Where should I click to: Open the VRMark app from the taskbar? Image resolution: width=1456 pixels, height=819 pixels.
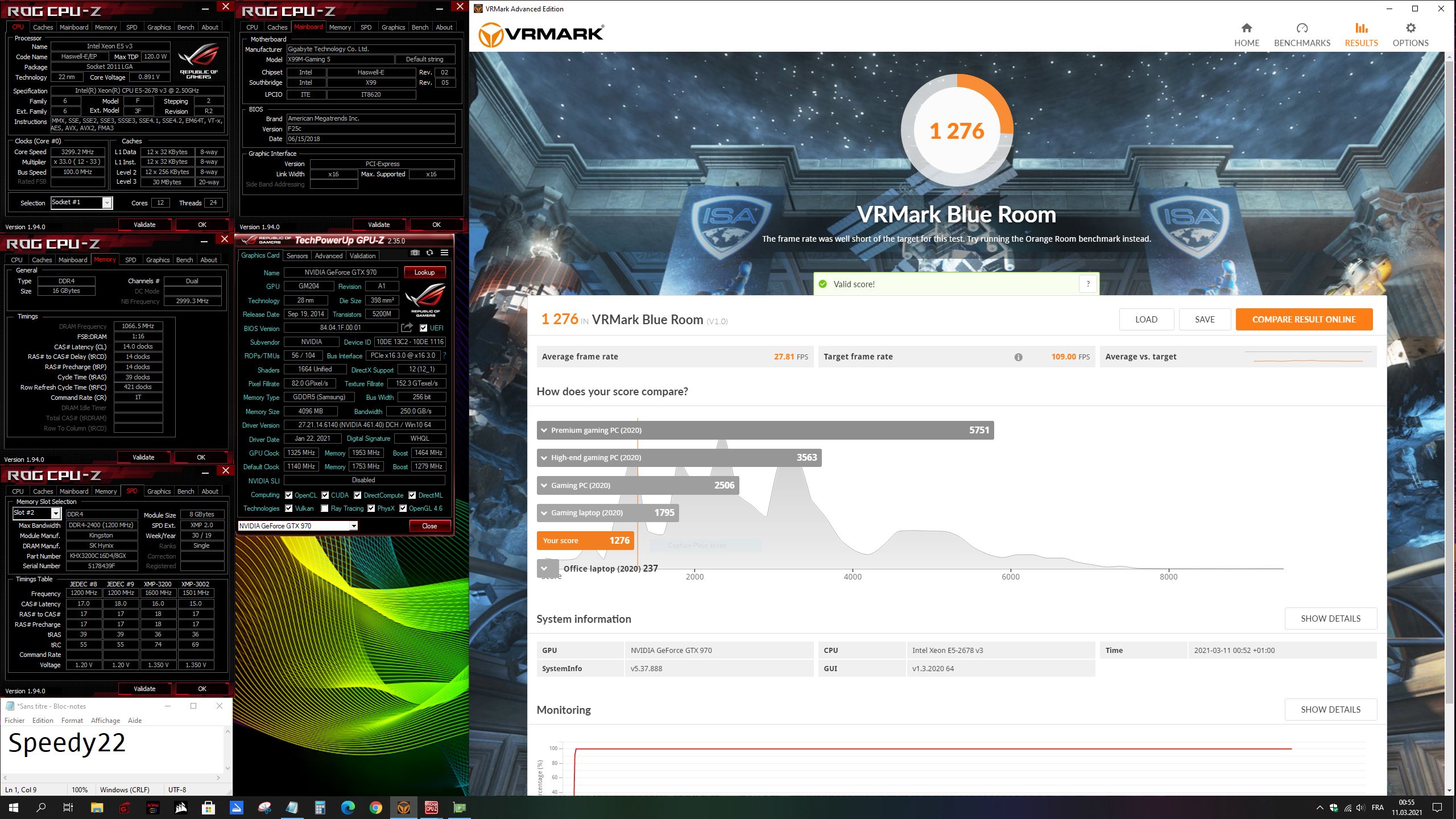click(x=403, y=808)
